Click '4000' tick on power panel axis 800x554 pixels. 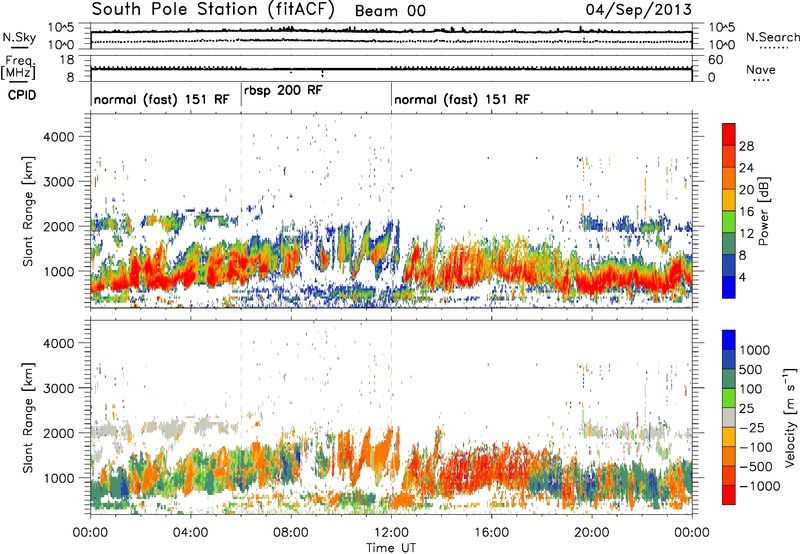(59, 137)
